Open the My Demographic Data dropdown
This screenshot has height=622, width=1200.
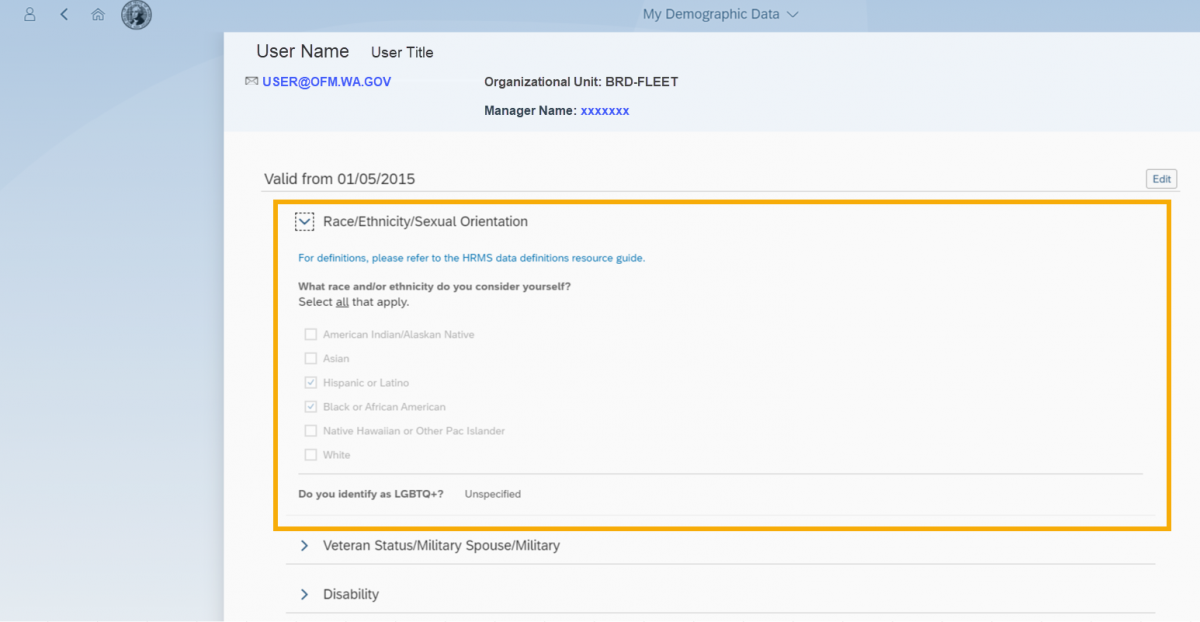[720, 15]
